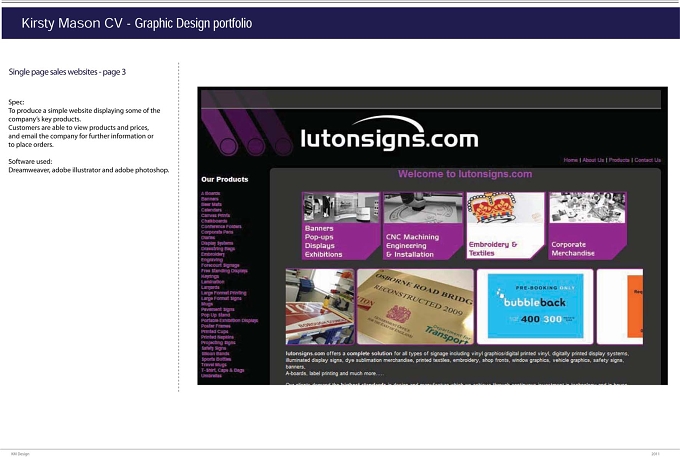This screenshot has width=680, height=457.
Task: Open the bubbleback blue advert image
Action: pyautogui.click(x=535, y=307)
